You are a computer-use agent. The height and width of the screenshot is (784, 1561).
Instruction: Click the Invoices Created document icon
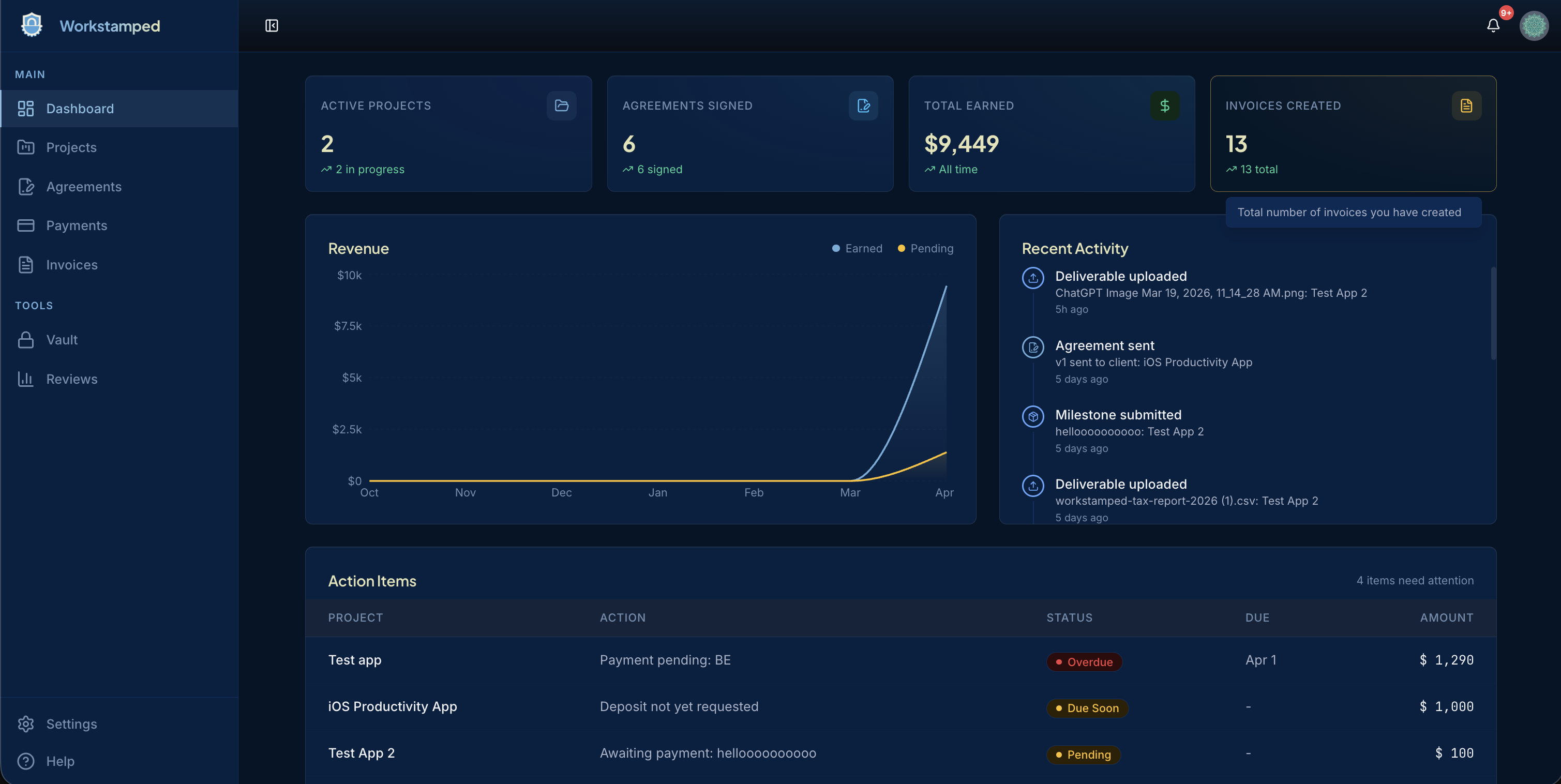1466,105
